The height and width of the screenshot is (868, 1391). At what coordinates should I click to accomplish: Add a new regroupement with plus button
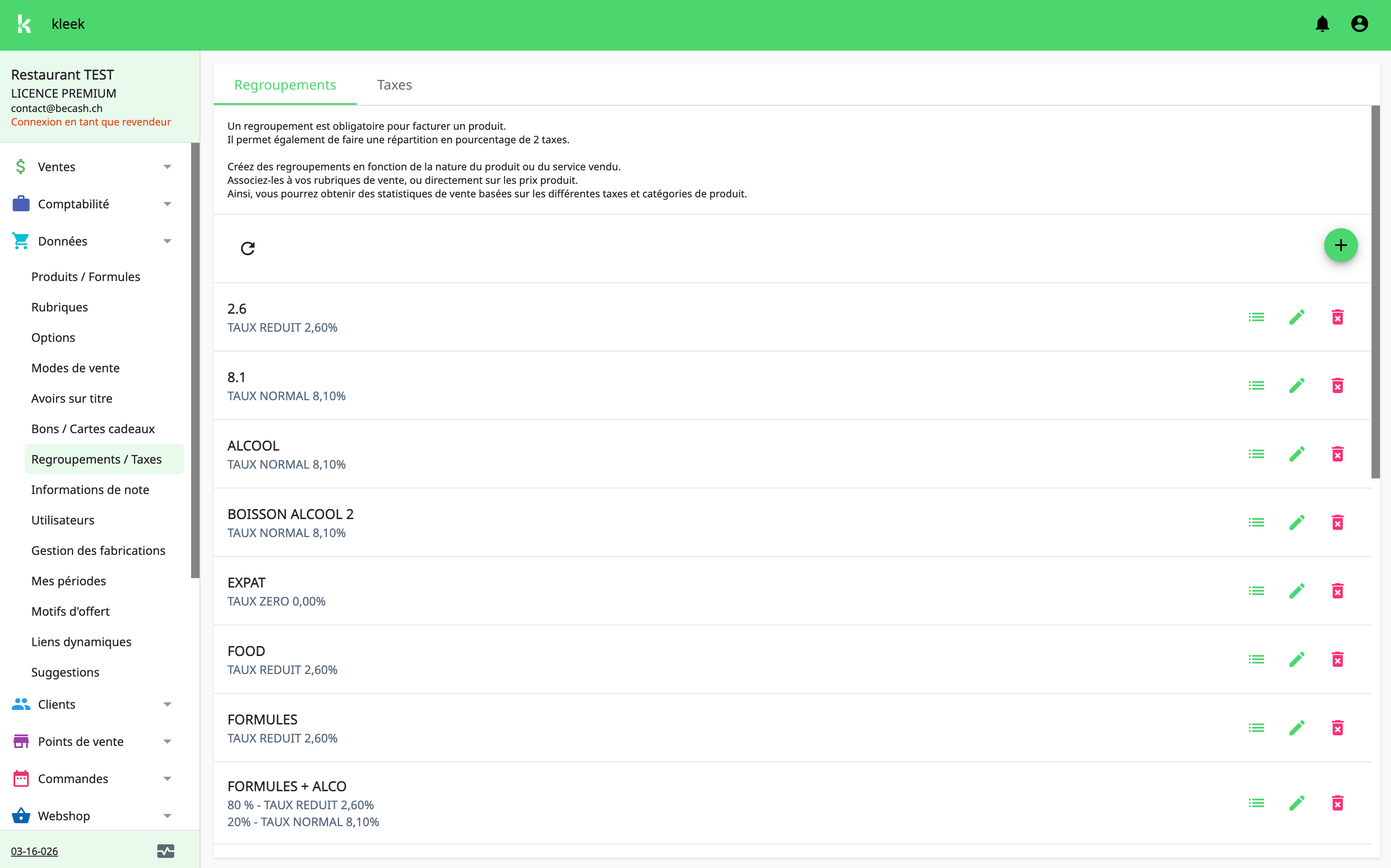coord(1340,245)
